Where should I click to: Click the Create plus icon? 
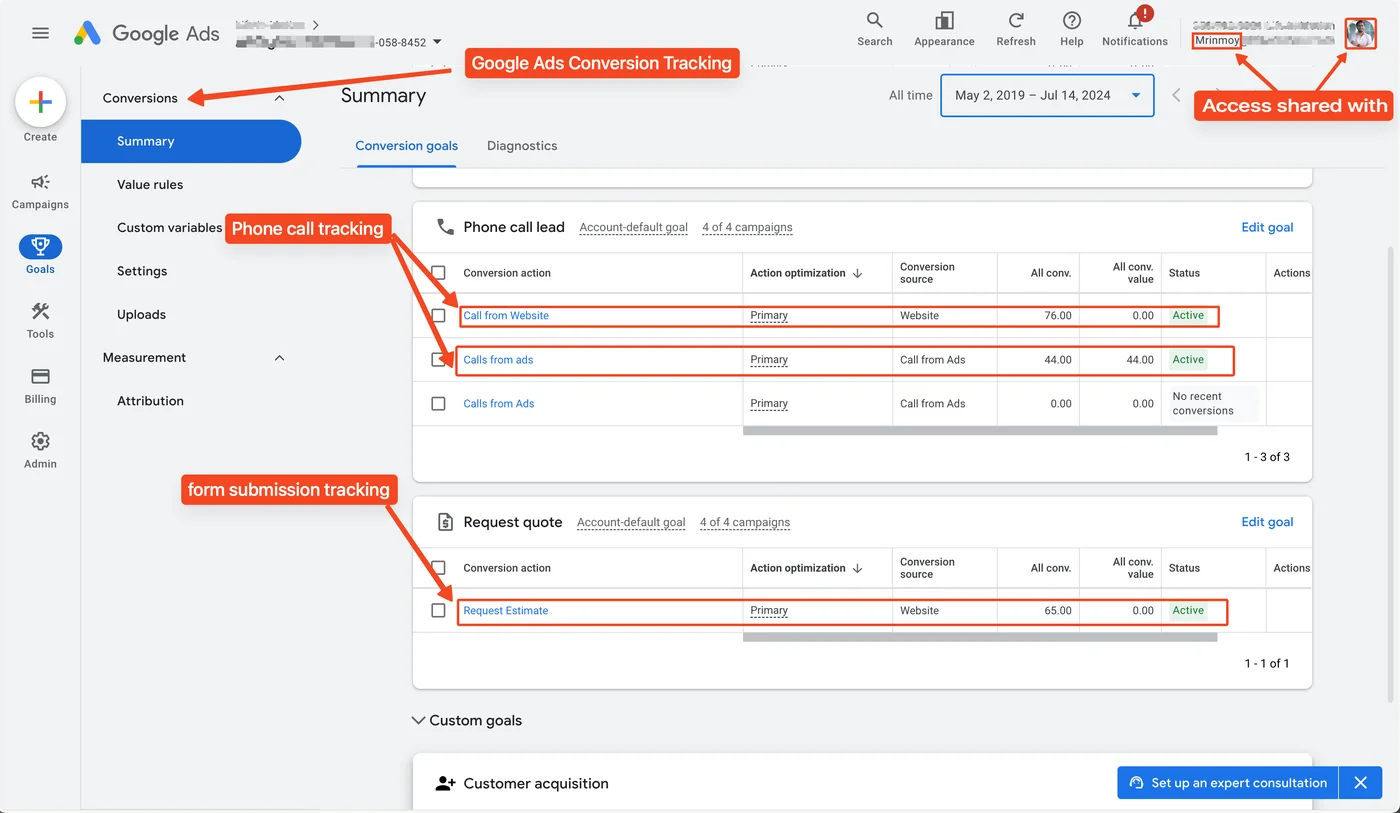click(40, 101)
